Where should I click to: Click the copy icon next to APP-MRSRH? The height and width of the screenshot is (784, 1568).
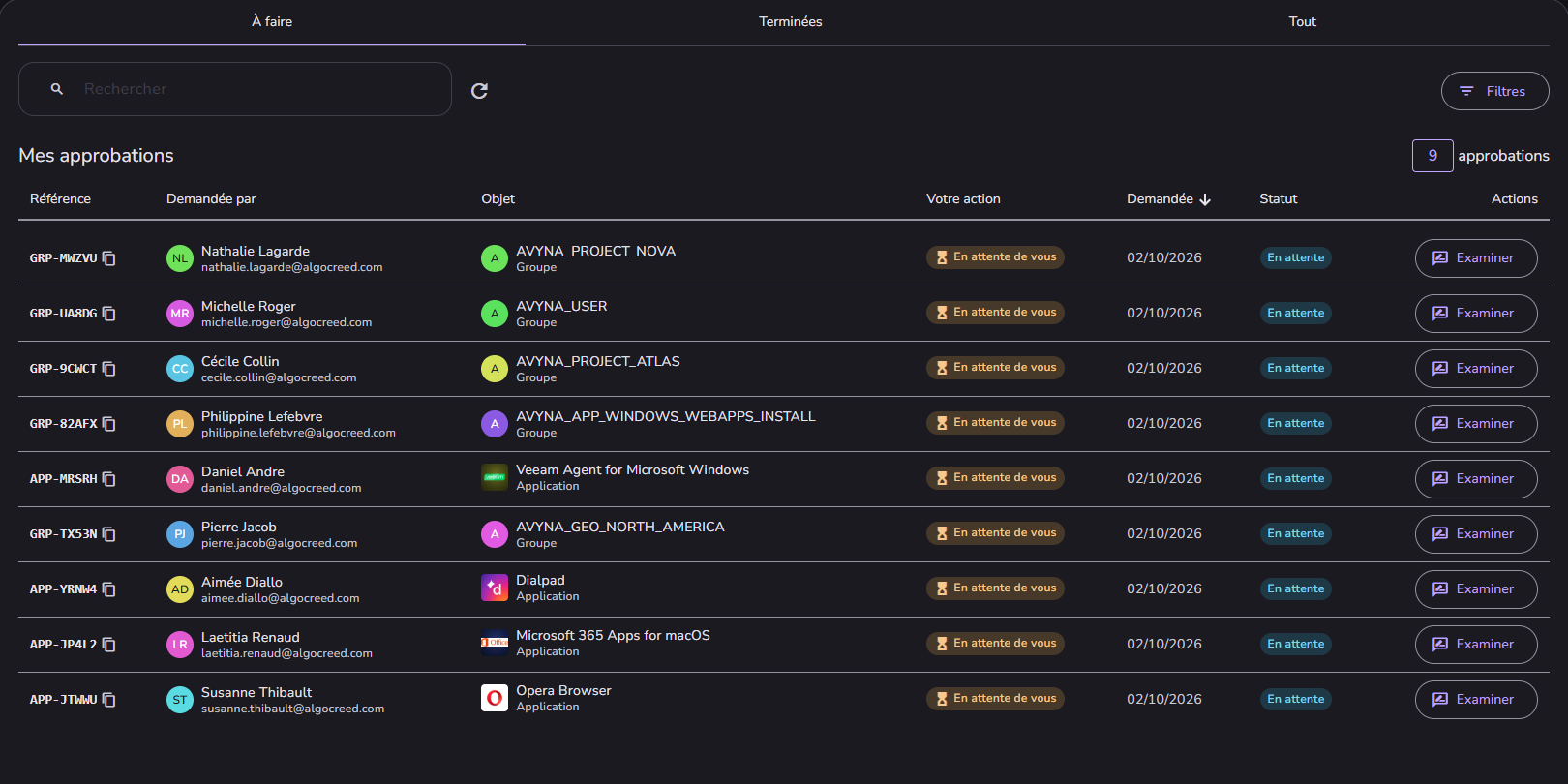(109, 479)
